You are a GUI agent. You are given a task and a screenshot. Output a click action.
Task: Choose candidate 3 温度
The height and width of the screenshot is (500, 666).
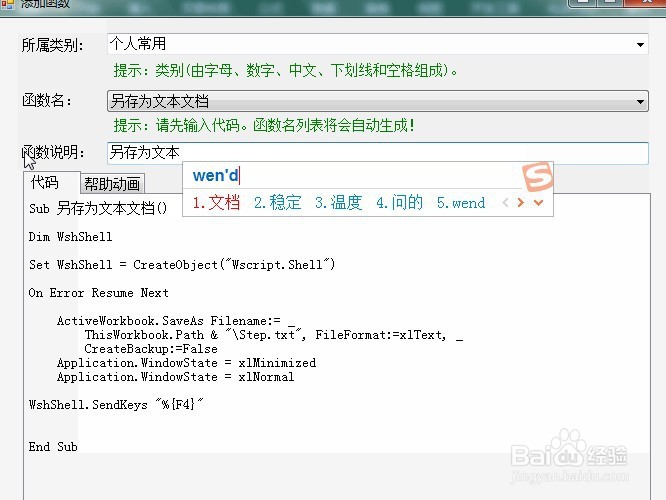pos(339,203)
